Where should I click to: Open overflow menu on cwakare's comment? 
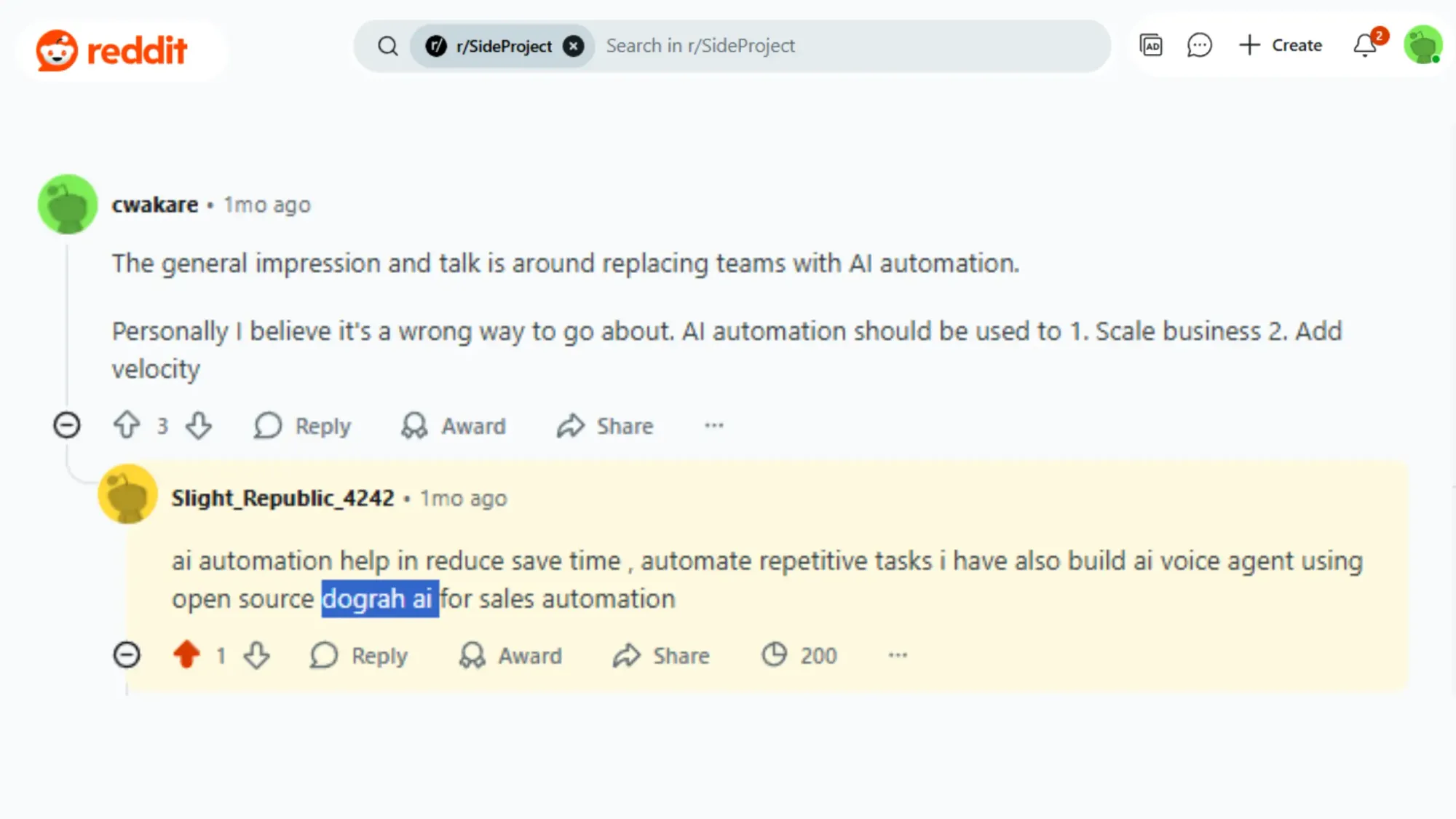click(x=713, y=425)
